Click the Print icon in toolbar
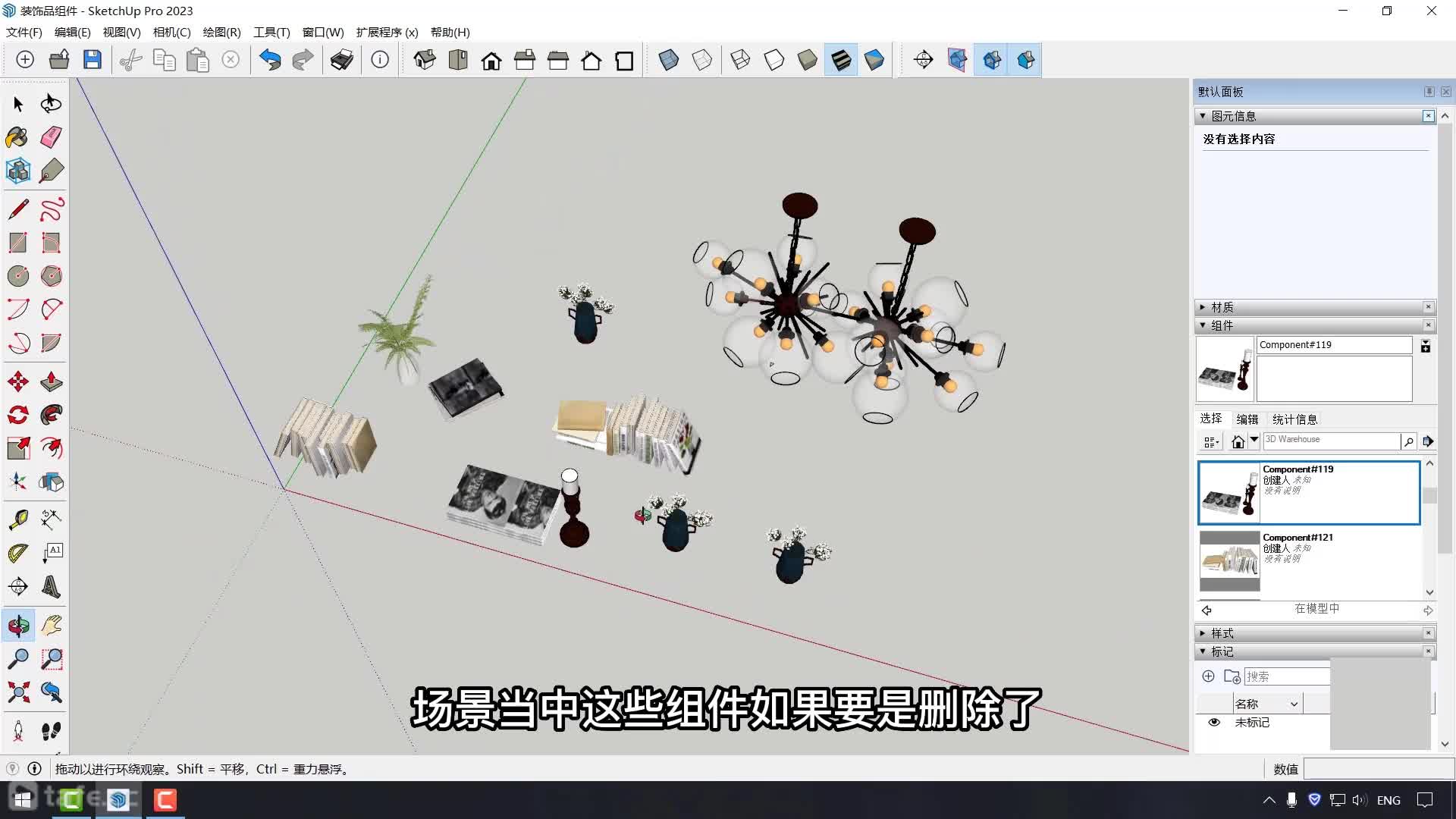Image resolution: width=1456 pixels, height=819 pixels. pyautogui.click(x=342, y=60)
